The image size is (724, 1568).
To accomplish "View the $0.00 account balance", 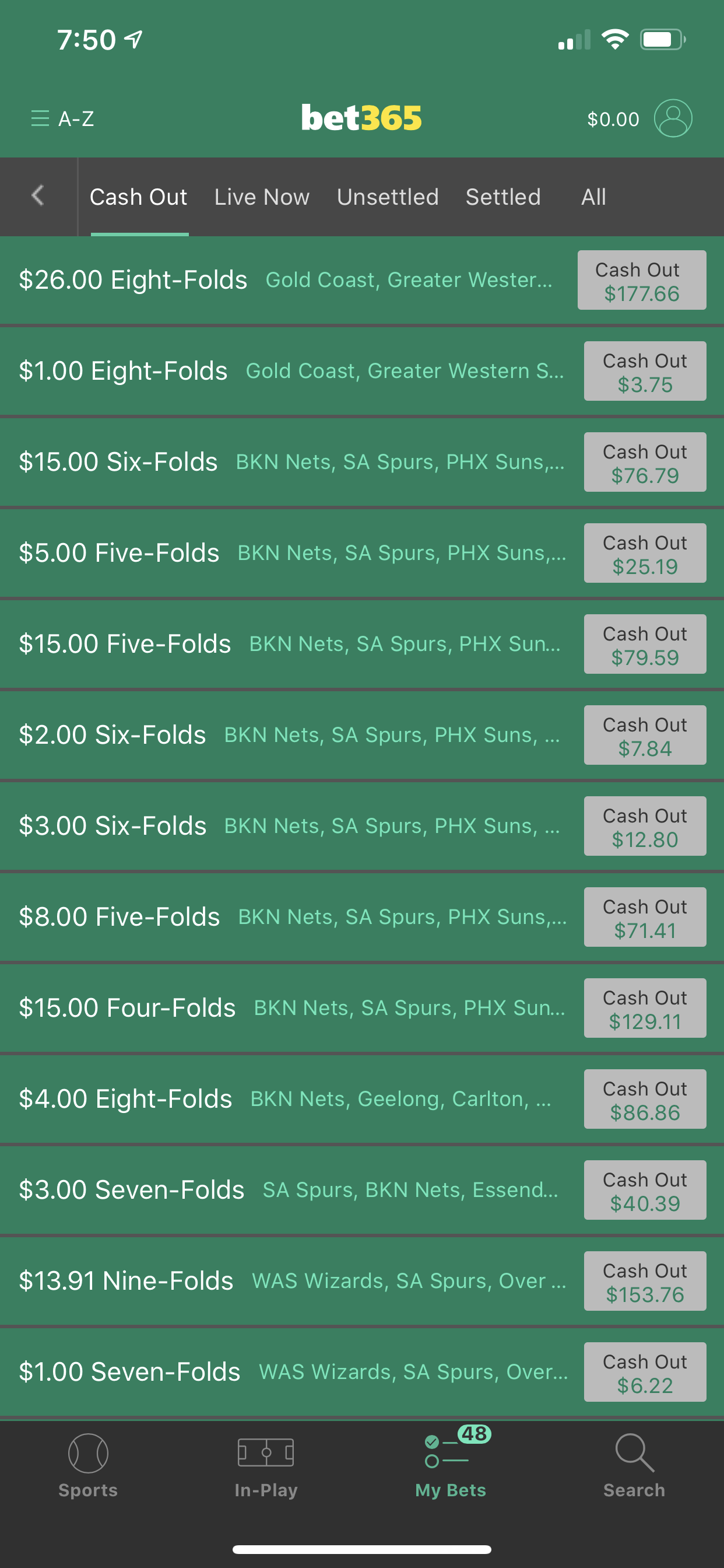I will (x=613, y=118).
